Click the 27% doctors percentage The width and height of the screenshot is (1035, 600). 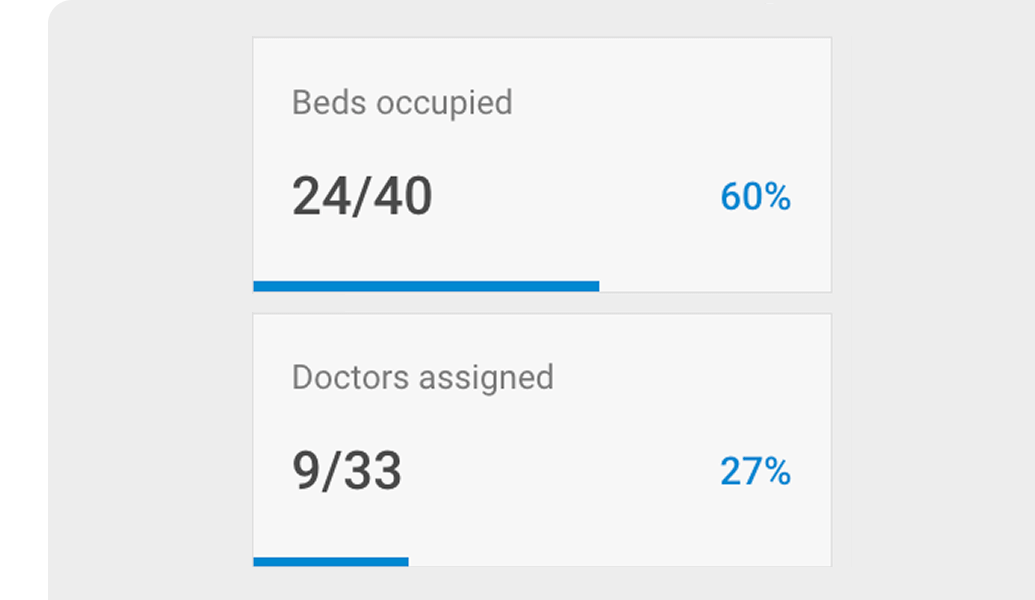755,471
